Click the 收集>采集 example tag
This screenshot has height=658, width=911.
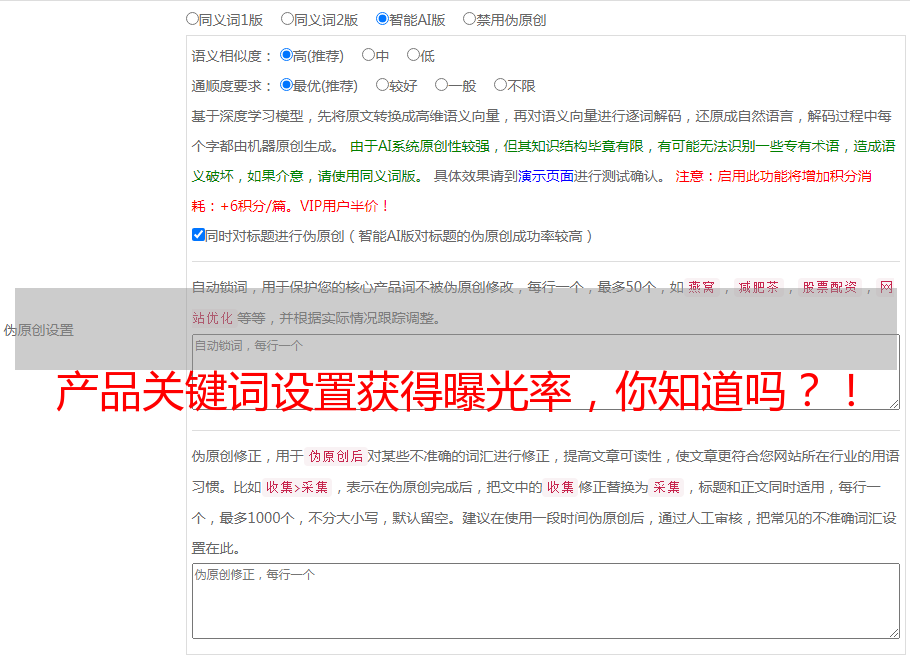pos(297,487)
